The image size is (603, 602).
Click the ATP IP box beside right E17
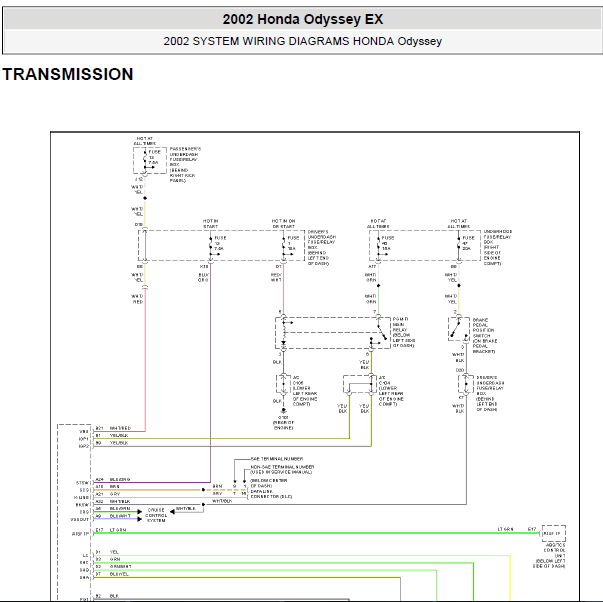(553, 534)
